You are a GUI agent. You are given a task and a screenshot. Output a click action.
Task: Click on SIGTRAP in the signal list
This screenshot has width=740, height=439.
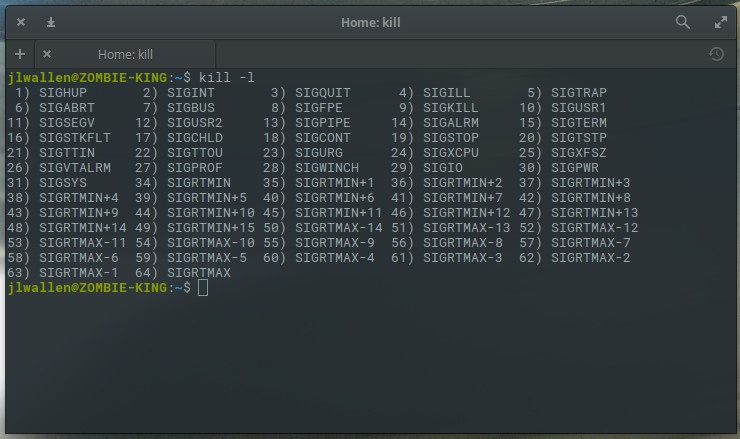click(579, 93)
